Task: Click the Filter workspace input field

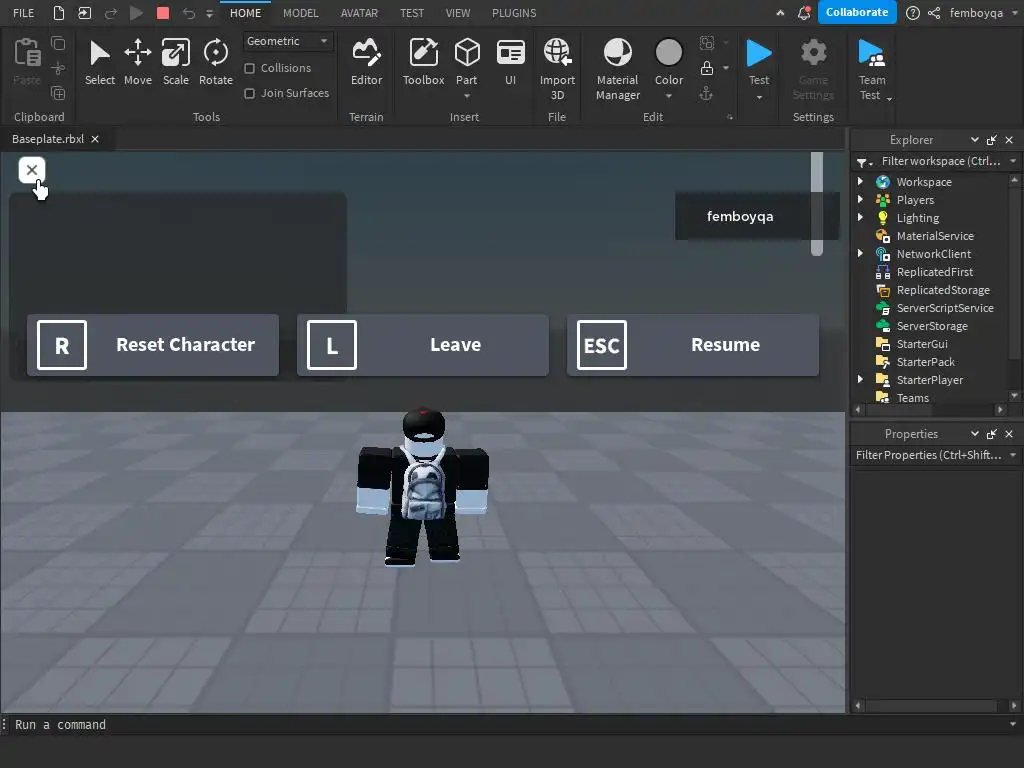Action: click(940, 161)
